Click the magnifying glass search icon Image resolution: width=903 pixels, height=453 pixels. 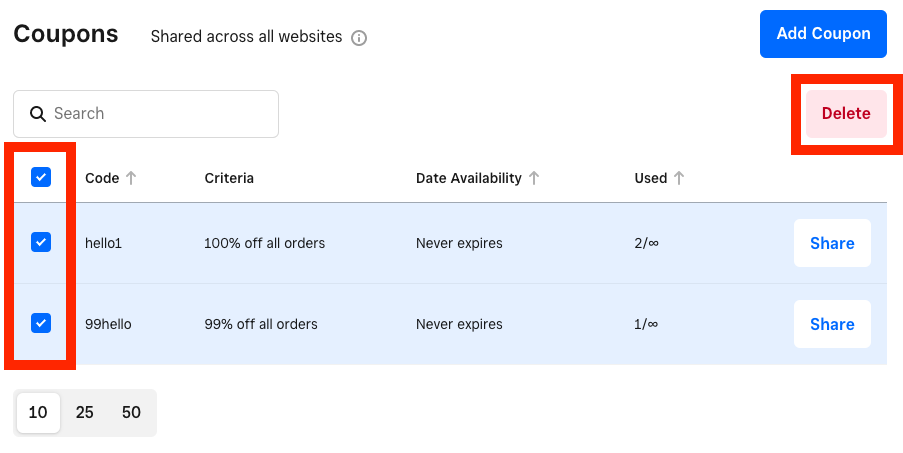38,114
